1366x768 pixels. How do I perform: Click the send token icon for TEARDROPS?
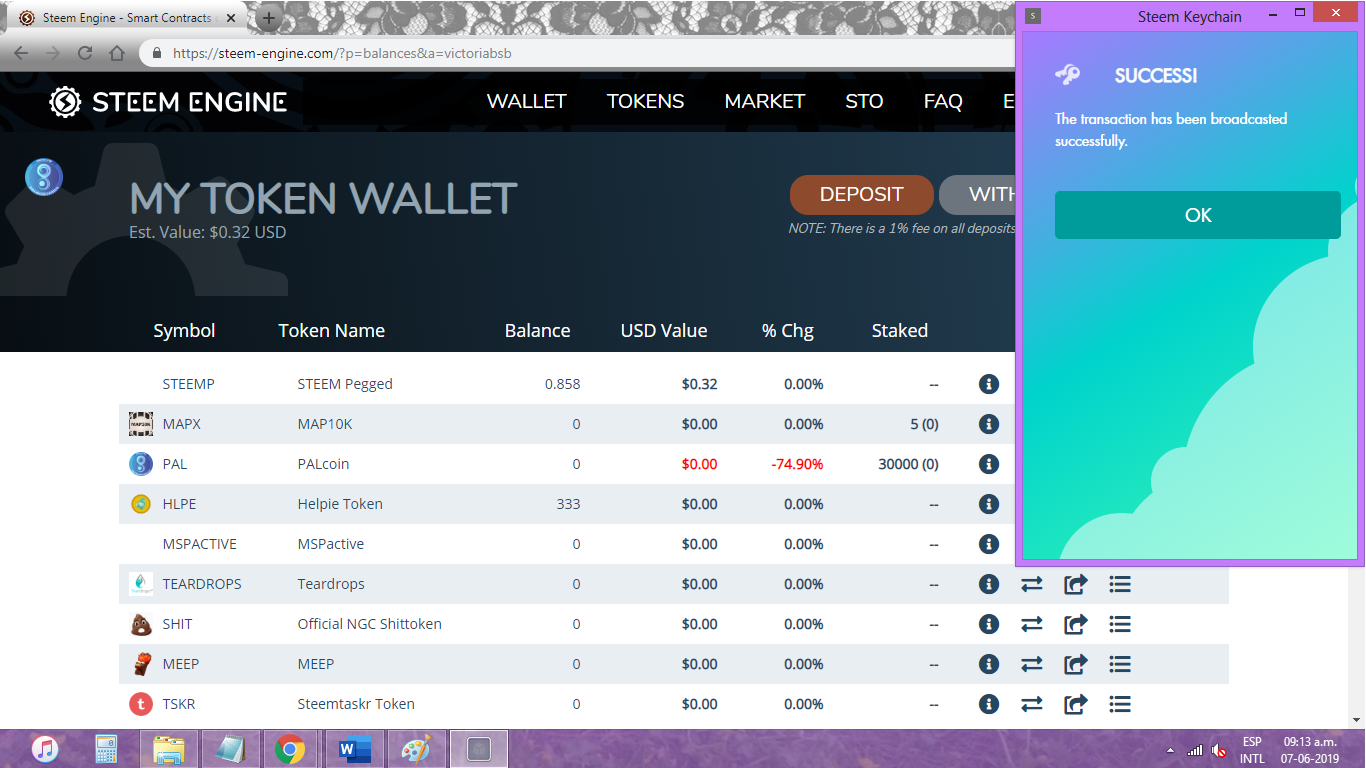click(x=1076, y=584)
